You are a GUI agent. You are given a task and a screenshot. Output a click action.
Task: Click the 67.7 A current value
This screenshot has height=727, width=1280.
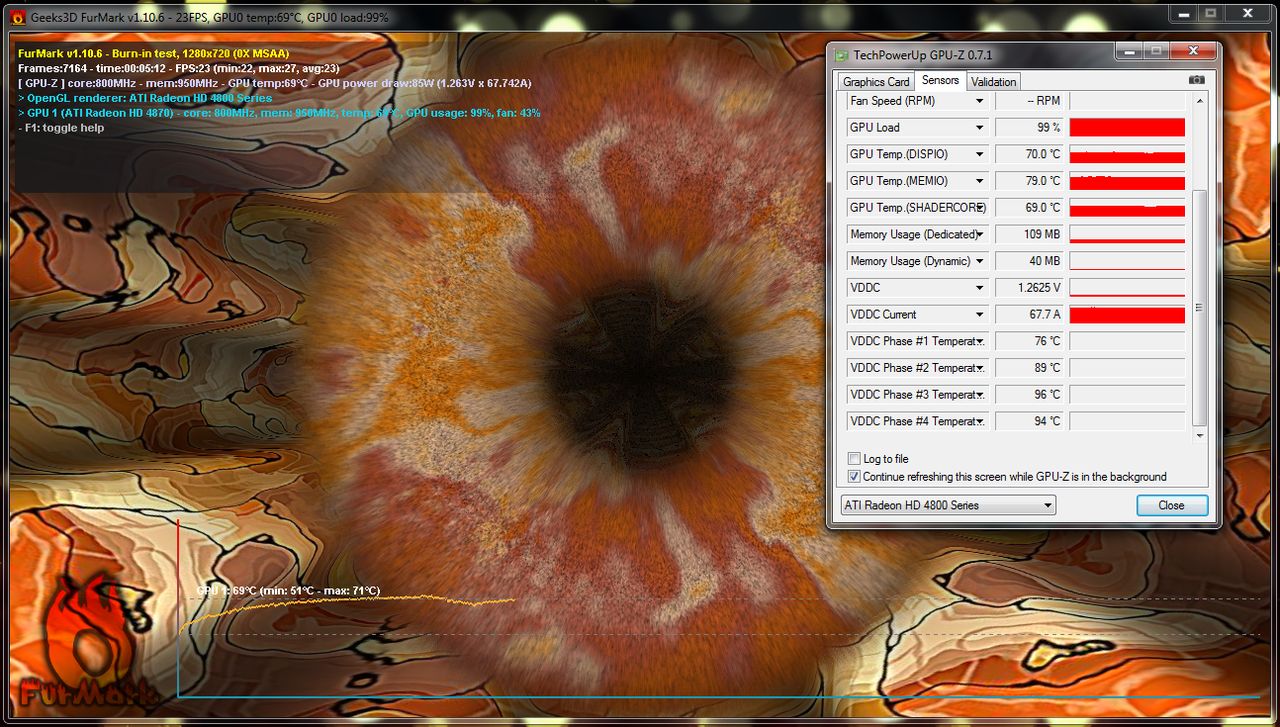pos(1030,315)
